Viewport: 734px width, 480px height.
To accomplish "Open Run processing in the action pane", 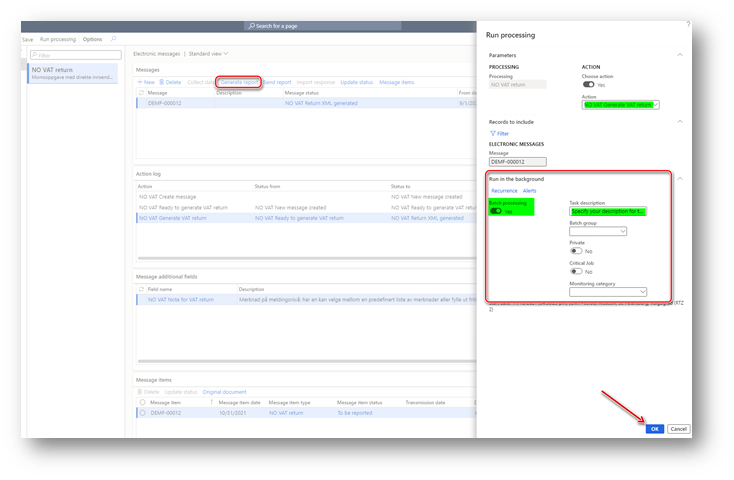I will [x=58, y=39].
